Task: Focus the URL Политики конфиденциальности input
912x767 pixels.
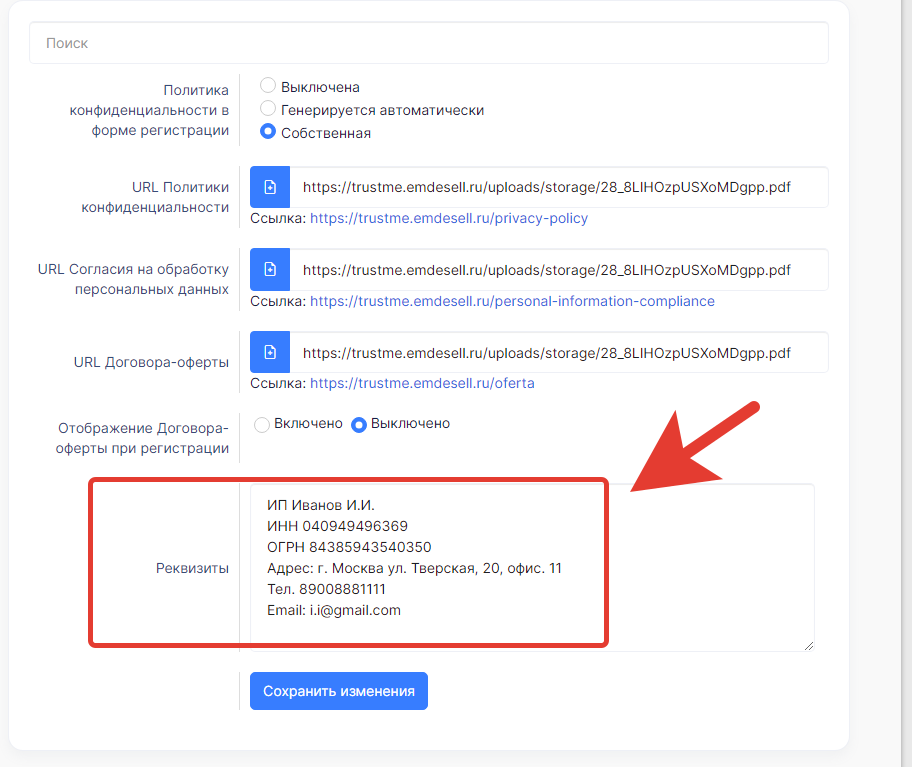Action: click(559, 187)
